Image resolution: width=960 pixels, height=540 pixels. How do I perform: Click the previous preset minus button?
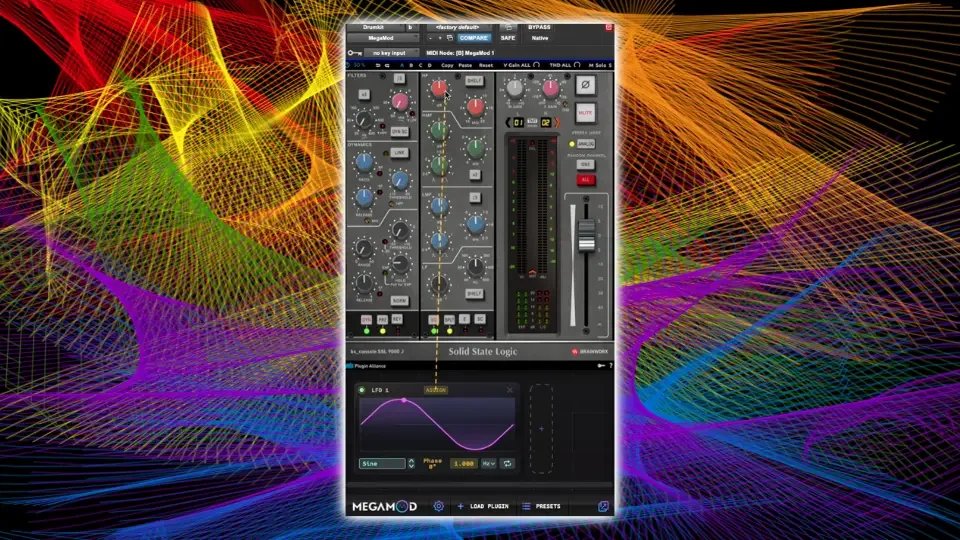coord(430,38)
